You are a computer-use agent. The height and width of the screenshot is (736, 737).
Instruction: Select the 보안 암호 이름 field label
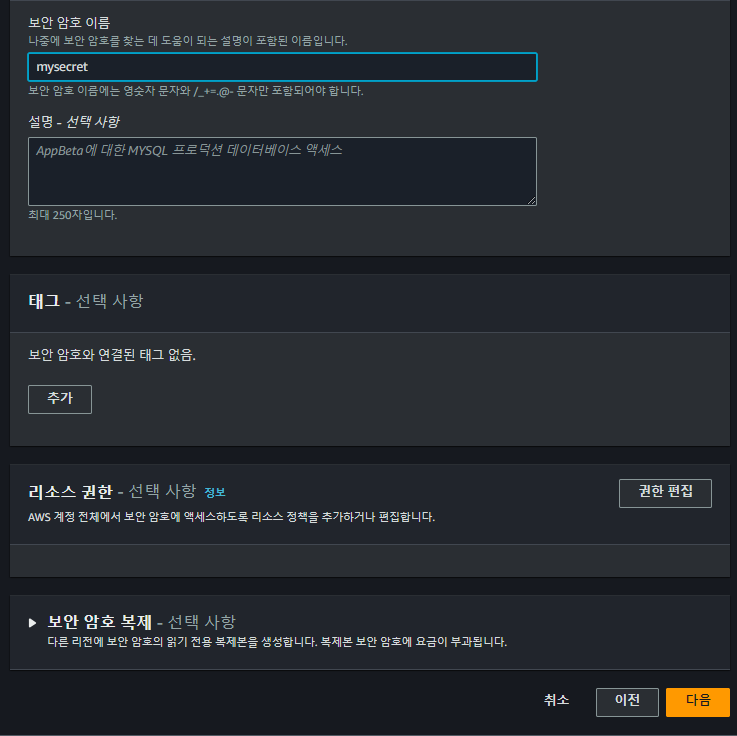click(69, 22)
